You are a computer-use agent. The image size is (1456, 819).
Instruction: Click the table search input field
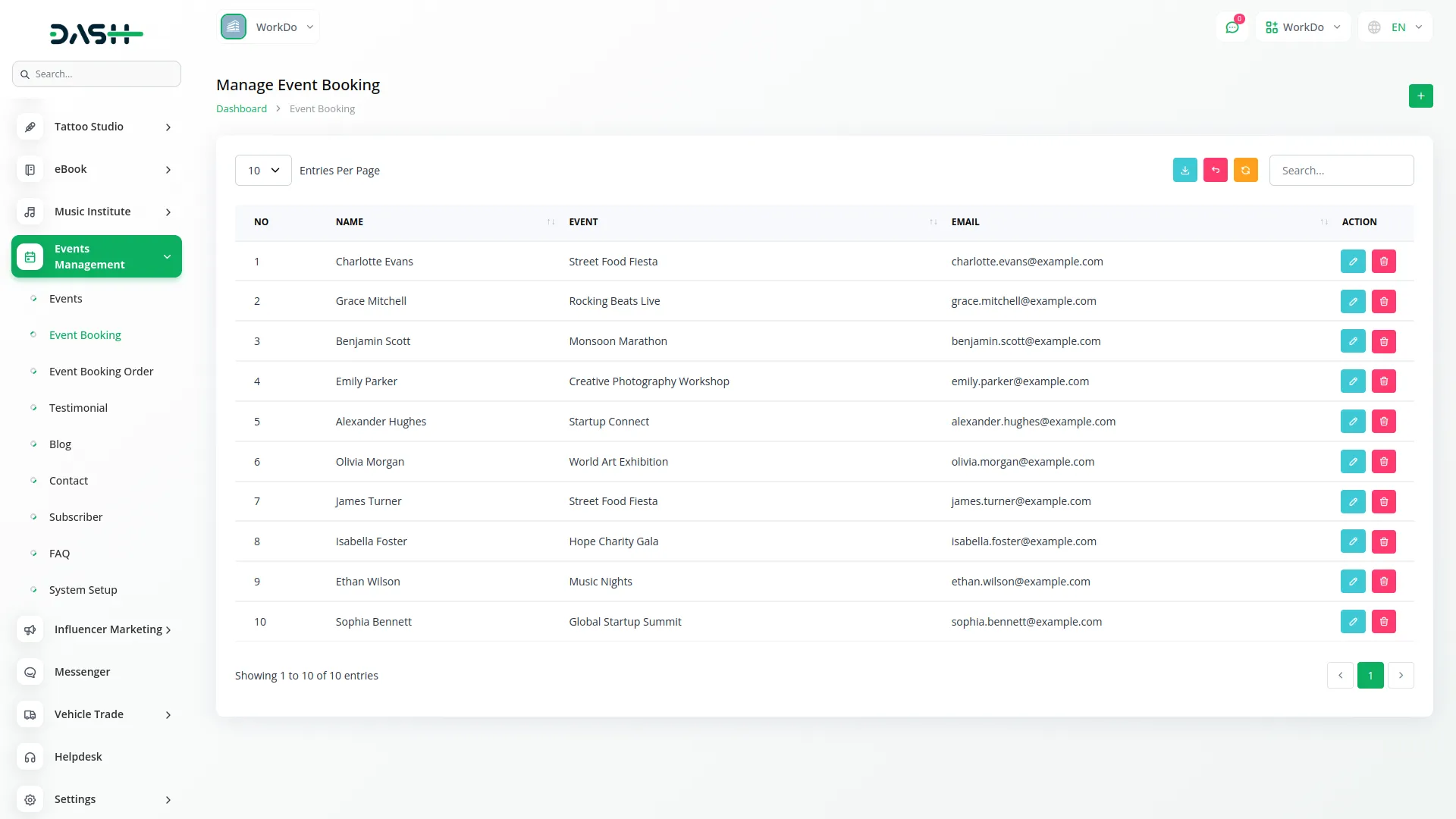(x=1341, y=171)
